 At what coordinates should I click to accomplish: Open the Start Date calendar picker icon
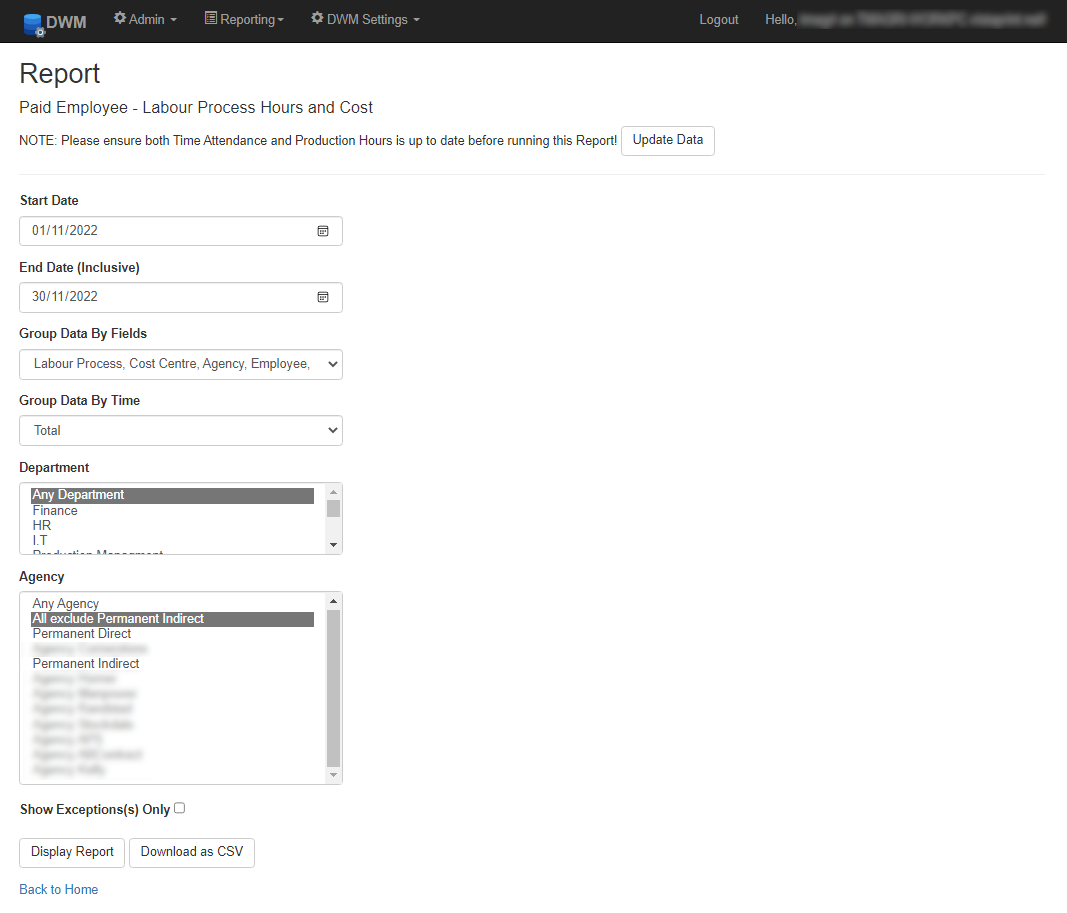pyautogui.click(x=323, y=231)
